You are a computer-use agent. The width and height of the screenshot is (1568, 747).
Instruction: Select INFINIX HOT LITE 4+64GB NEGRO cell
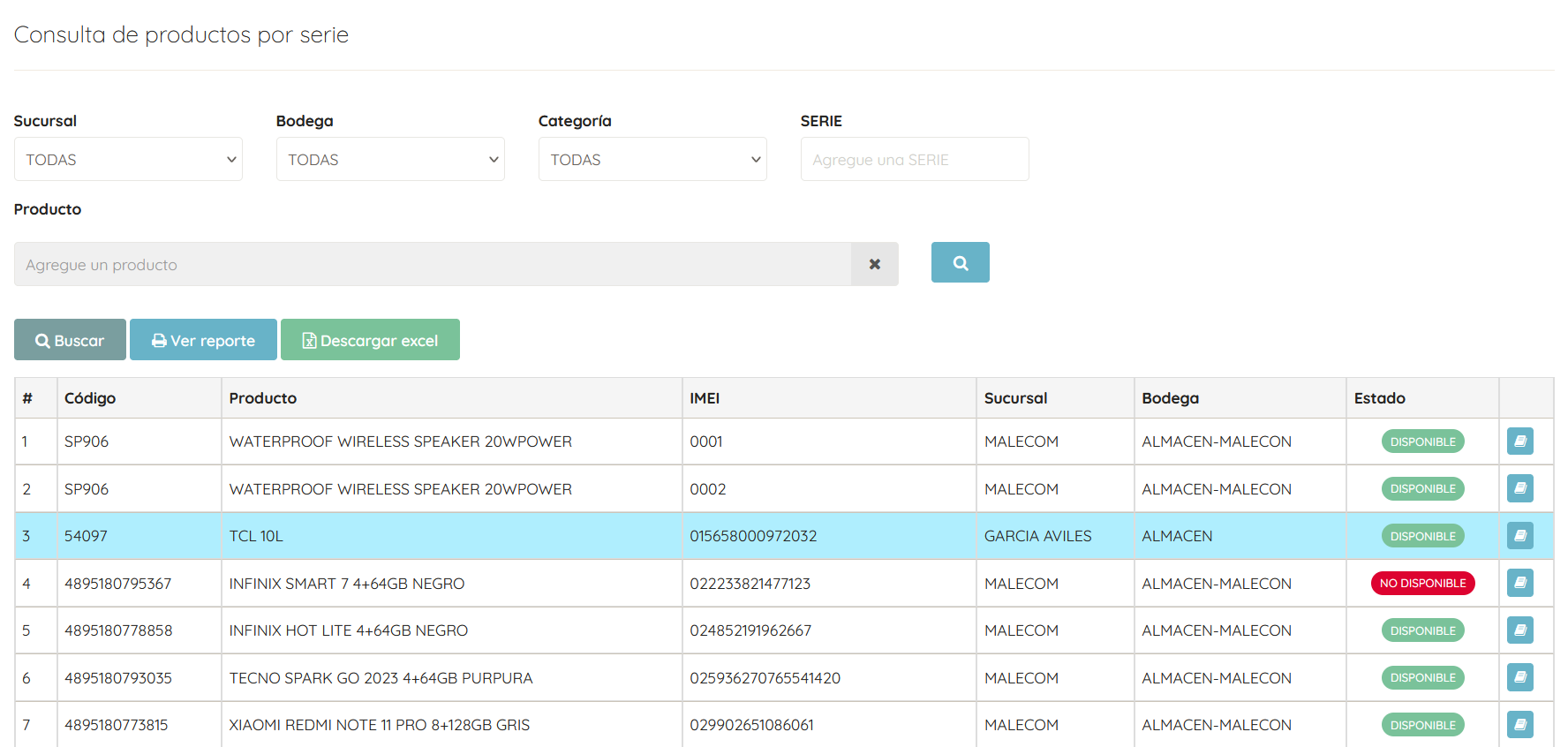(x=452, y=630)
